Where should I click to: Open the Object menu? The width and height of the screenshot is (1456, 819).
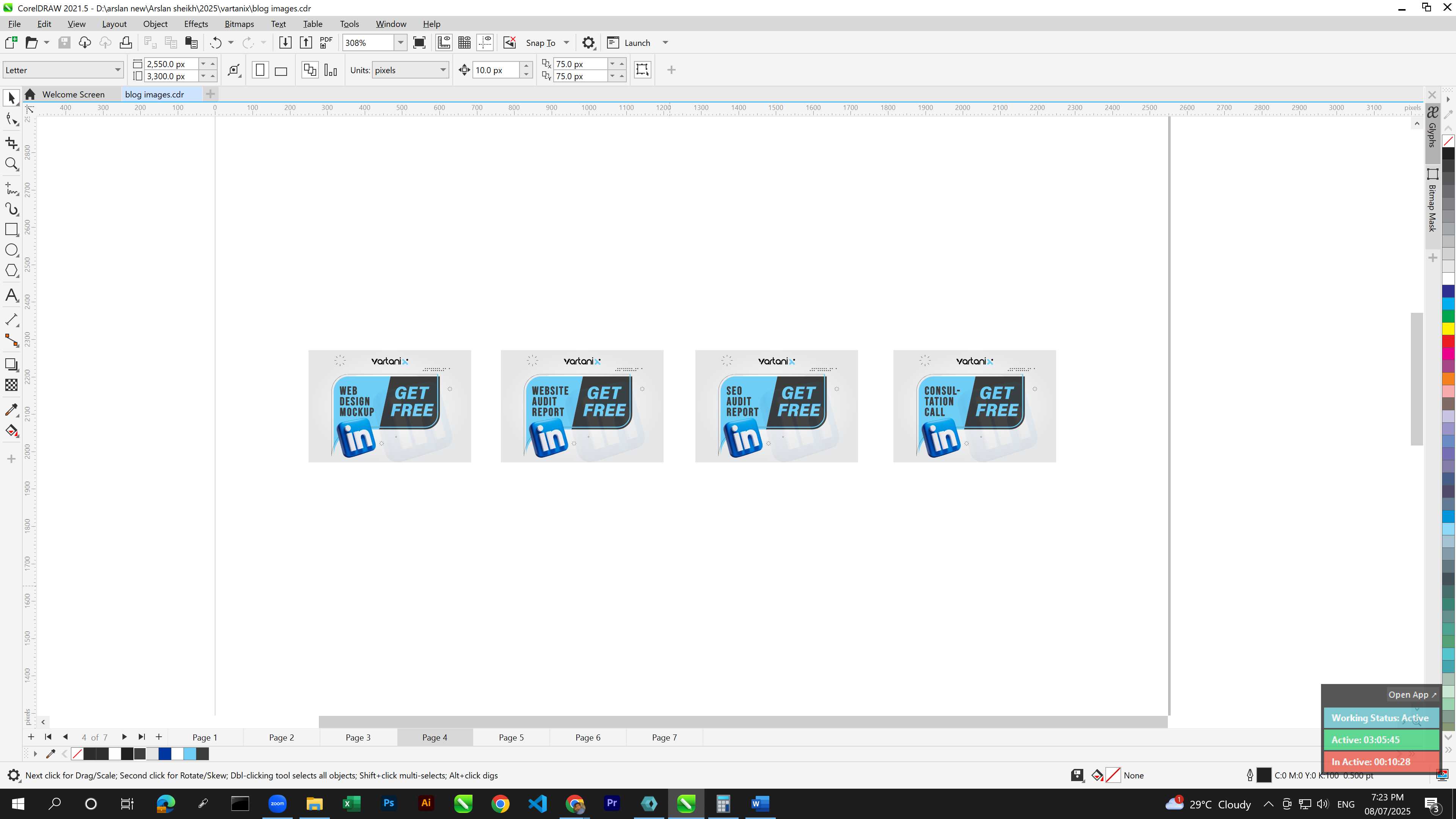coord(155,24)
